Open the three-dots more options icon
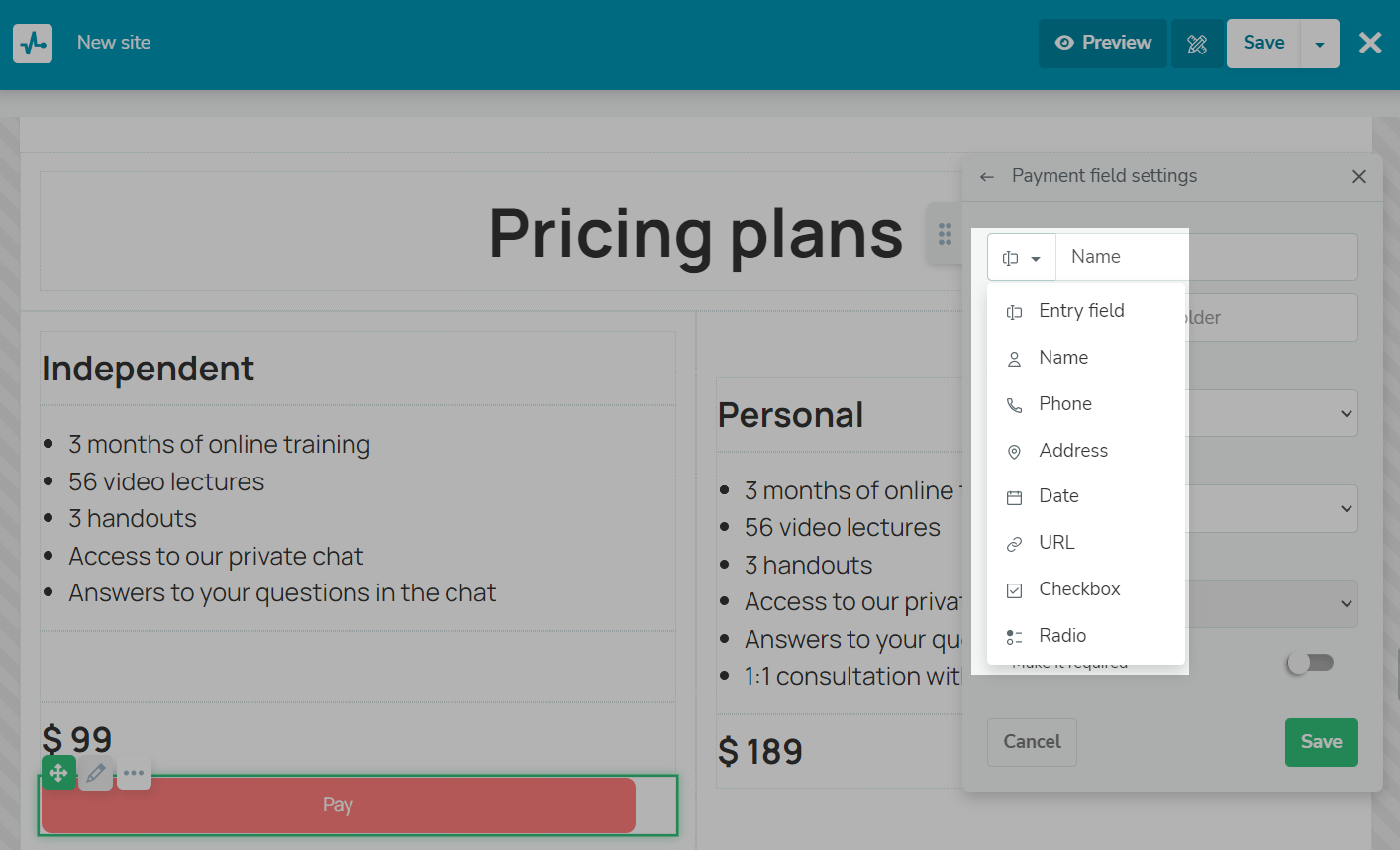This screenshot has width=1400, height=850. pyautogui.click(x=134, y=772)
